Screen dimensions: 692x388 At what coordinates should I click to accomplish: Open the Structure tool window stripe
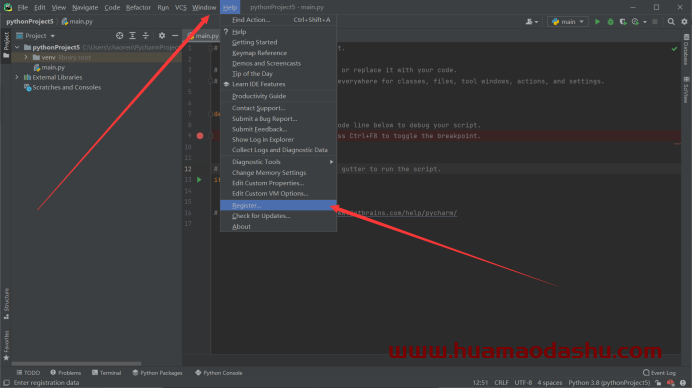tap(6, 304)
